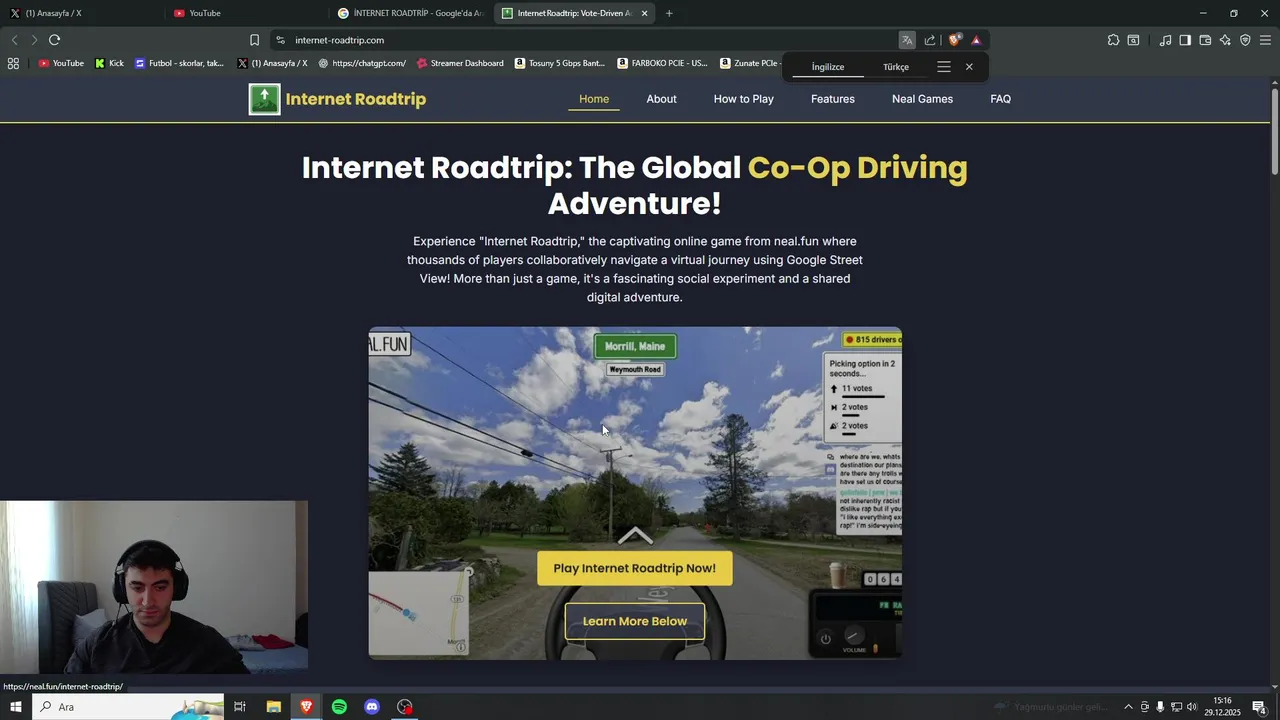Open the apps grid icon in the bookmarks bar
The image size is (1280, 720).
pos(13,63)
